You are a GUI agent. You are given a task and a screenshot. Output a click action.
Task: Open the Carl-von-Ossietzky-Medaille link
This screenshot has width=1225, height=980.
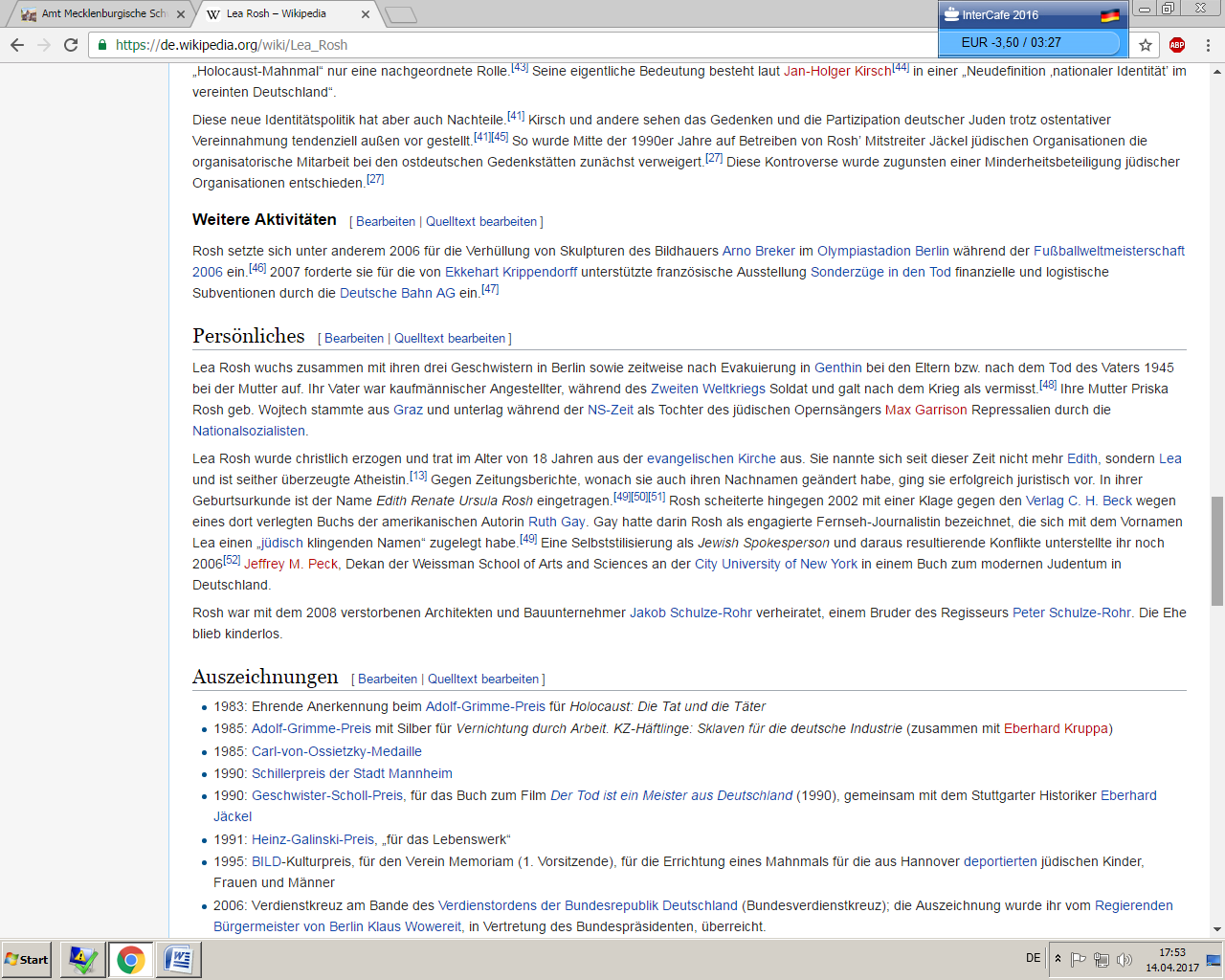tap(337, 752)
